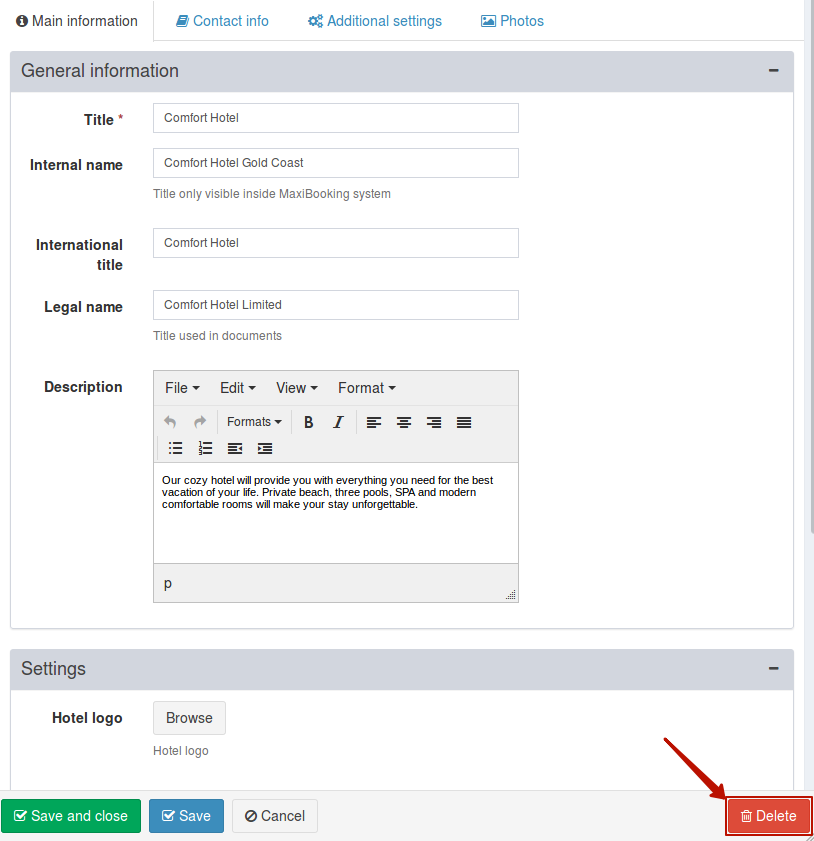Increase indent in description editor

(265, 448)
